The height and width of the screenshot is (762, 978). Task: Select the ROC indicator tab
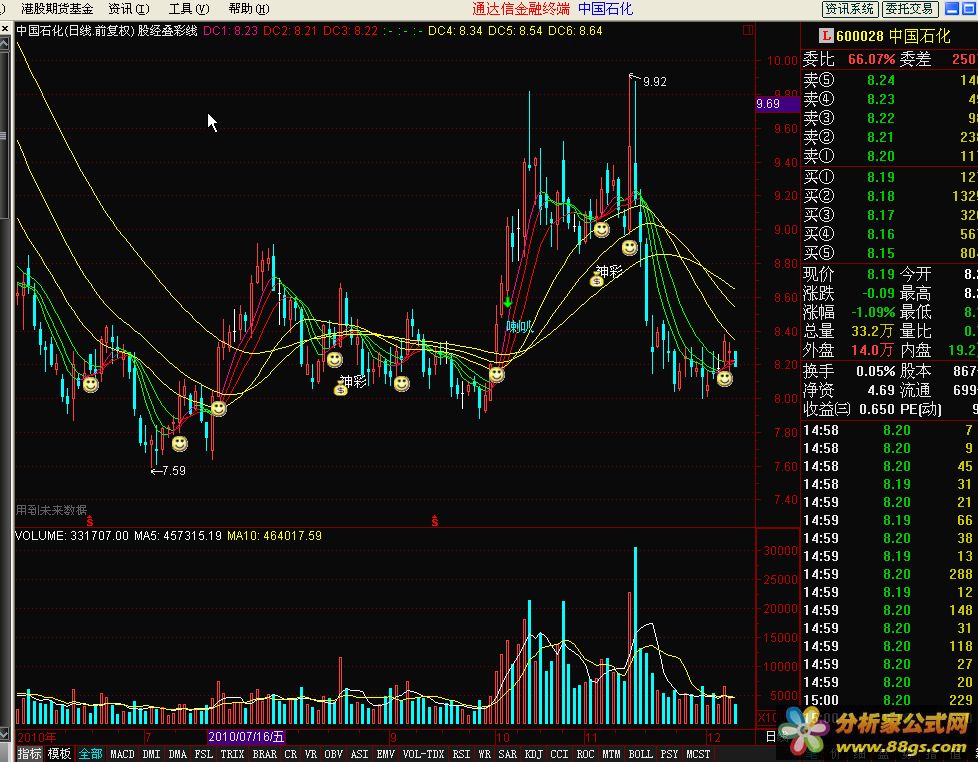click(x=585, y=754)
